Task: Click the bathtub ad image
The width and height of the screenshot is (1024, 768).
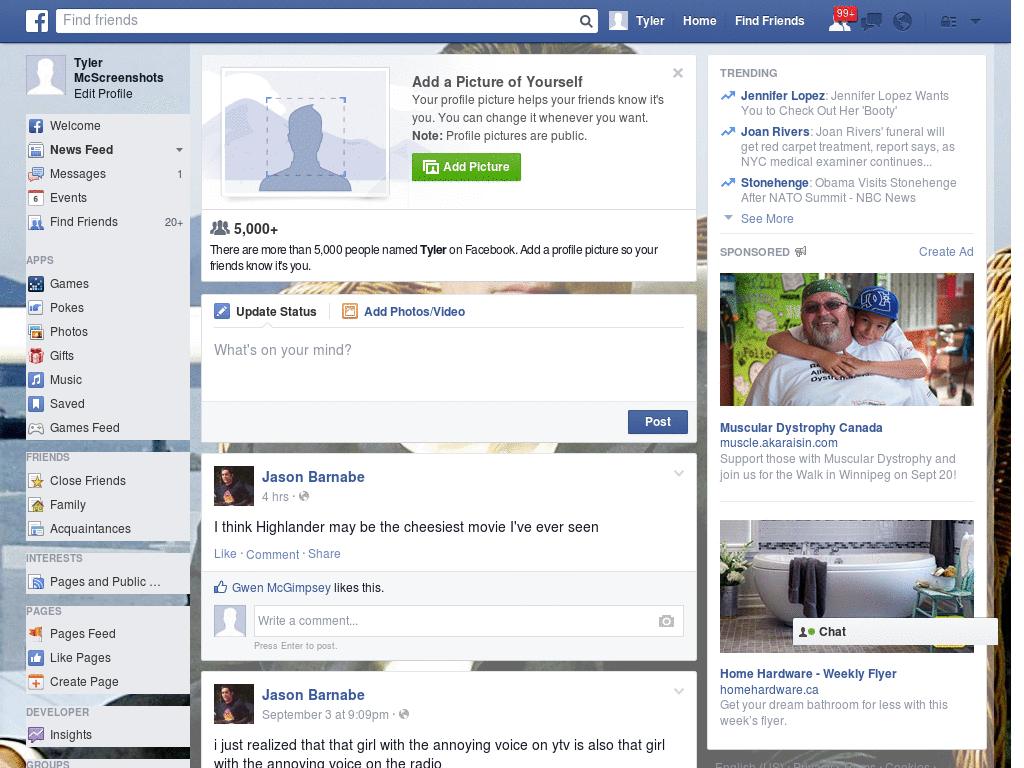Action: [846, 586]
